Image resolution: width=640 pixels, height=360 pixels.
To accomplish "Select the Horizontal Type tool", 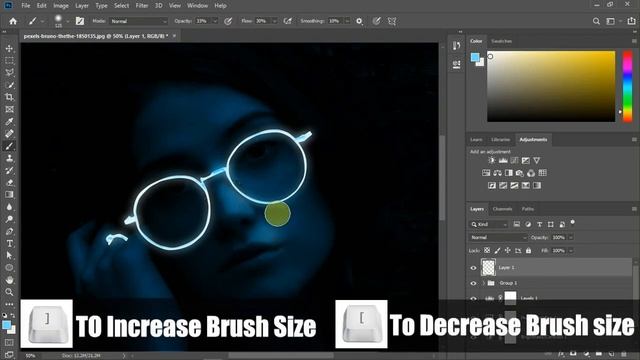I will tap(9, 244).
